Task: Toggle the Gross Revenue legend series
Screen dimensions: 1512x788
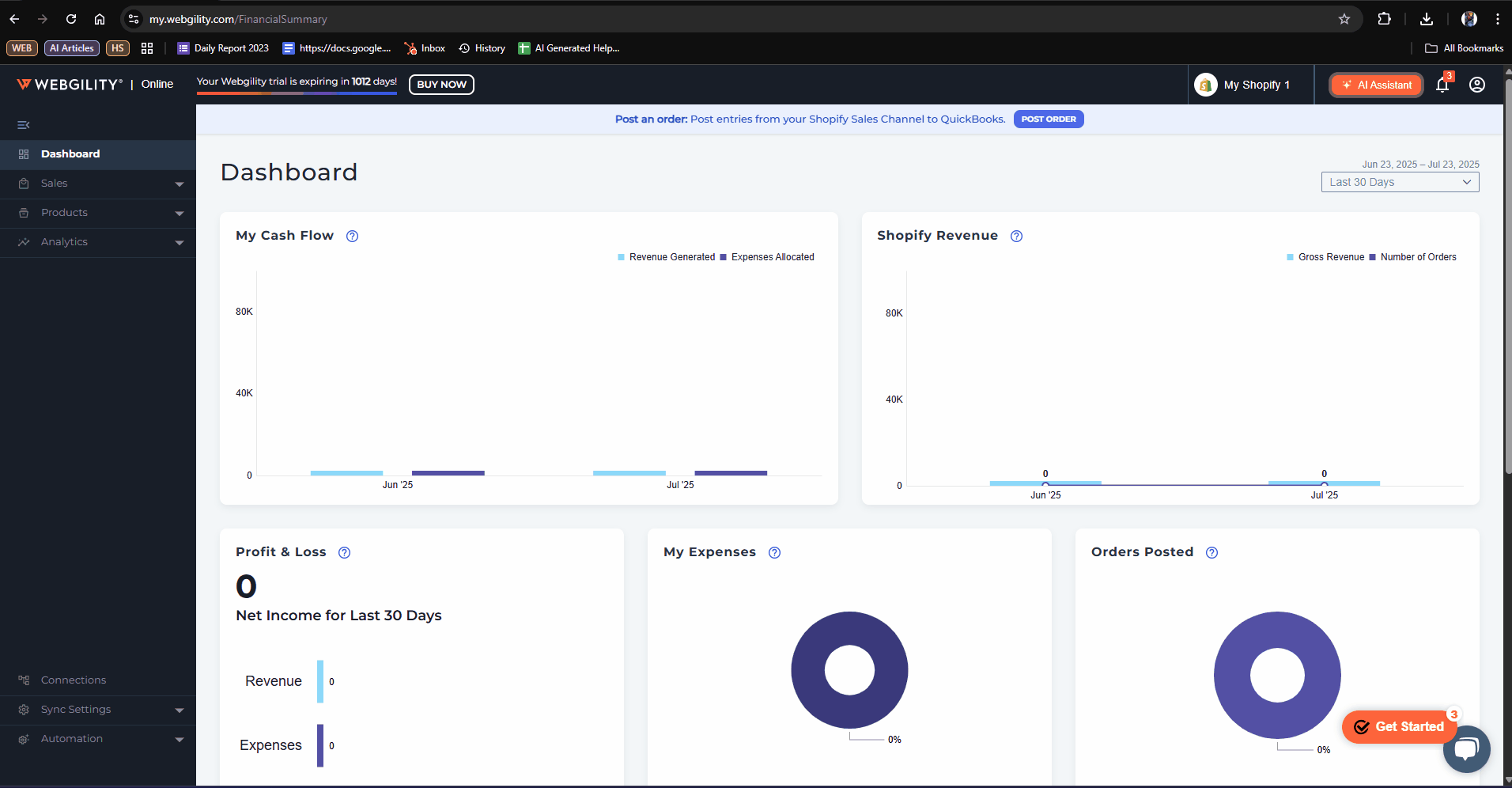Action: click(x=1330, y=257)
